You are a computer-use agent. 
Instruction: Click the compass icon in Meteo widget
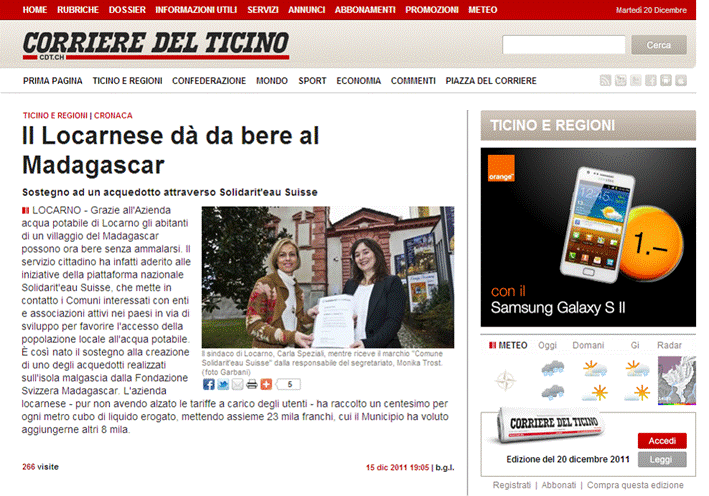pos(507,380)
